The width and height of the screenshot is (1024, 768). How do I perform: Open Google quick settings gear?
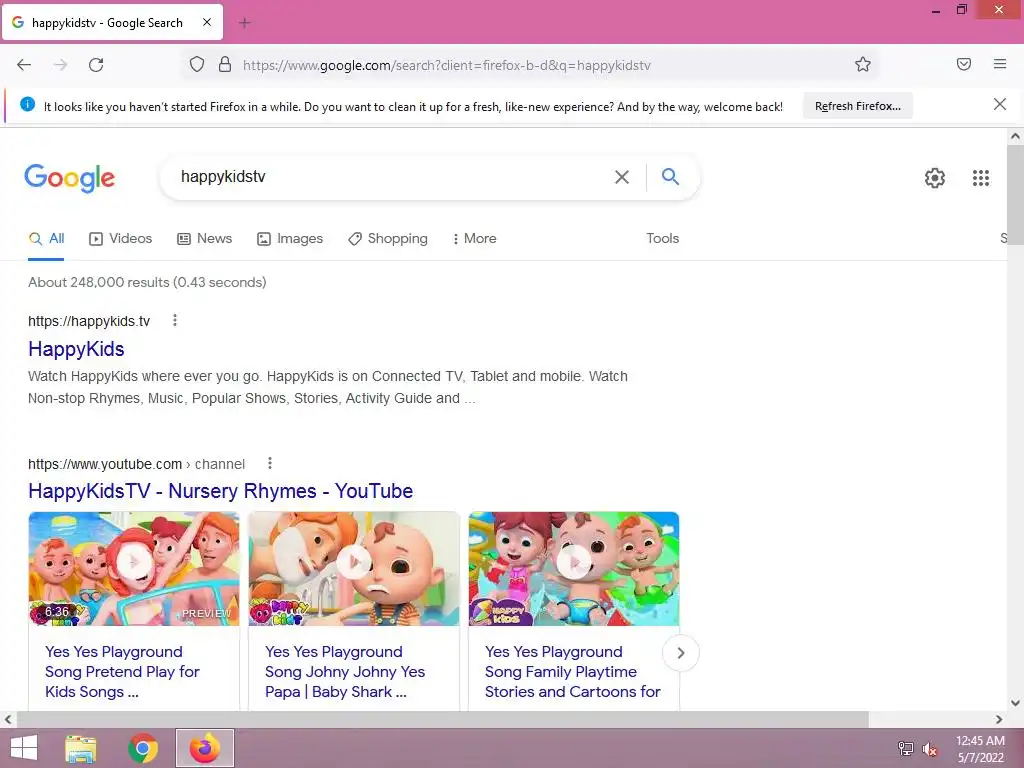(x=935, y=178)
